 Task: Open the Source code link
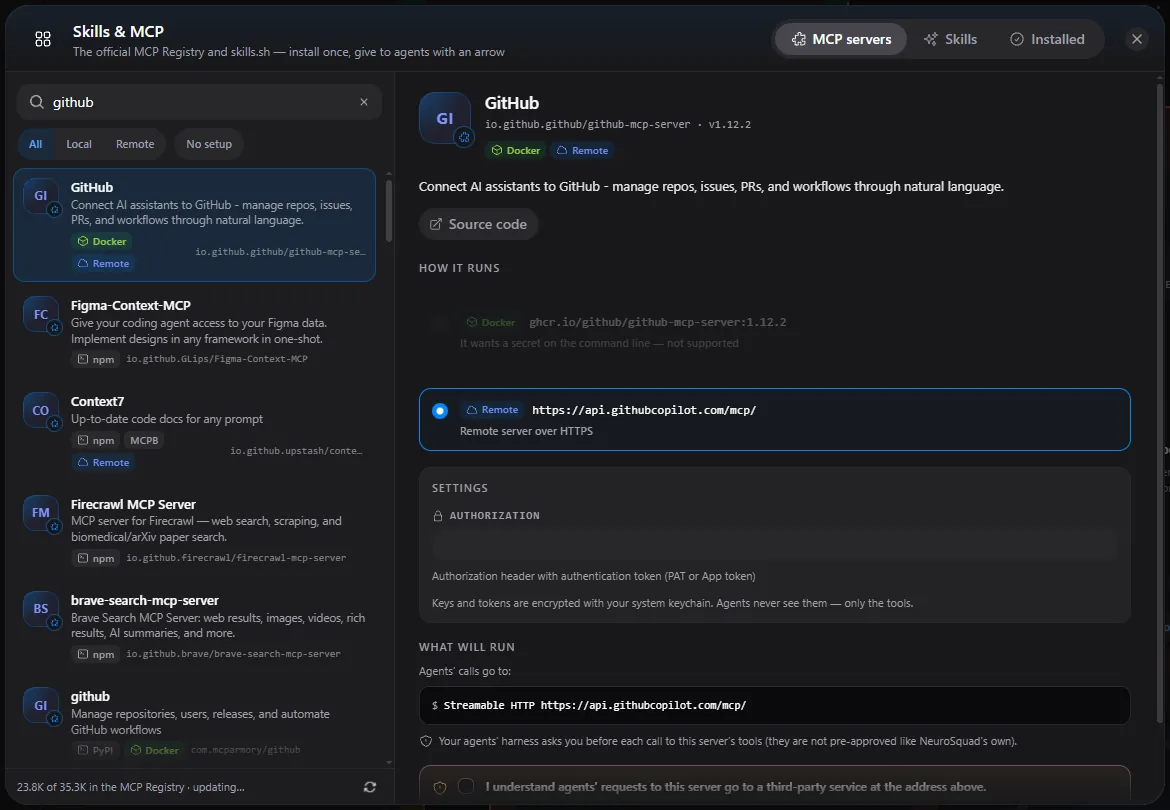(x=478, y=225)
